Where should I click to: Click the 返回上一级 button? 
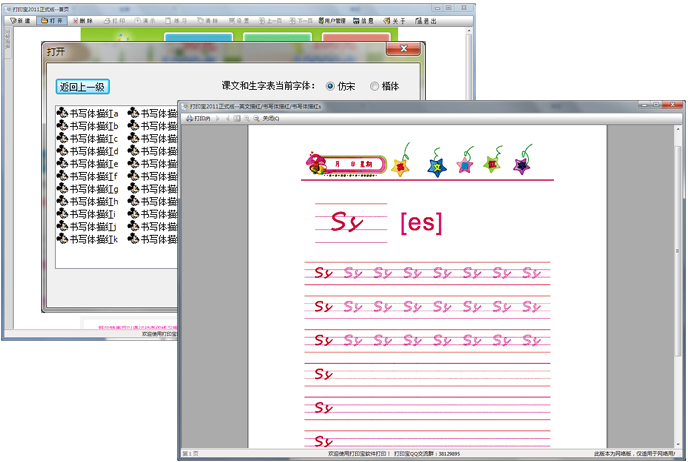click(x=83, y=87)
